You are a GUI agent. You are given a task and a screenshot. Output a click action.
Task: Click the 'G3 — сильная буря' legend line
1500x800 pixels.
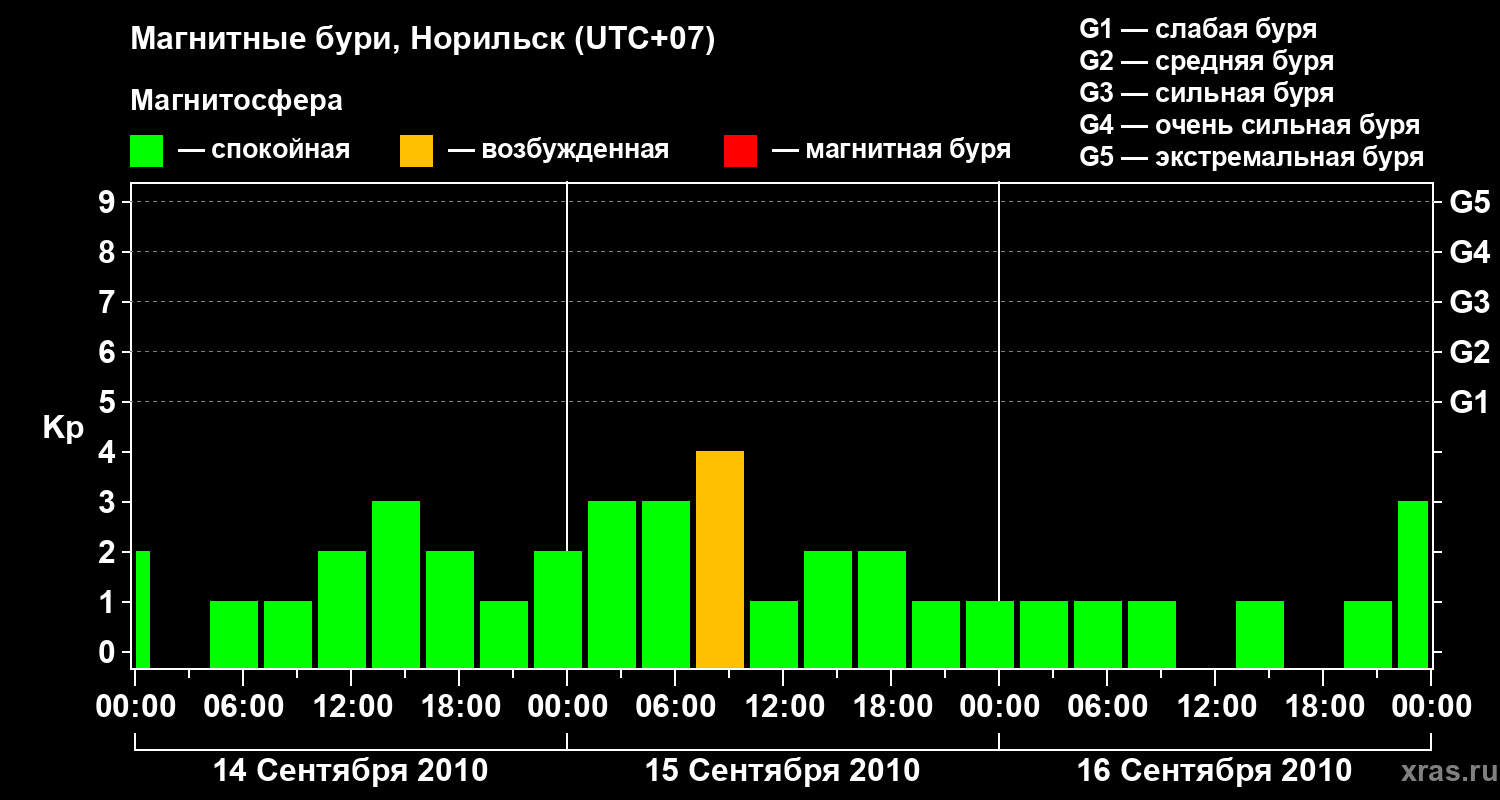[1206, 93]
